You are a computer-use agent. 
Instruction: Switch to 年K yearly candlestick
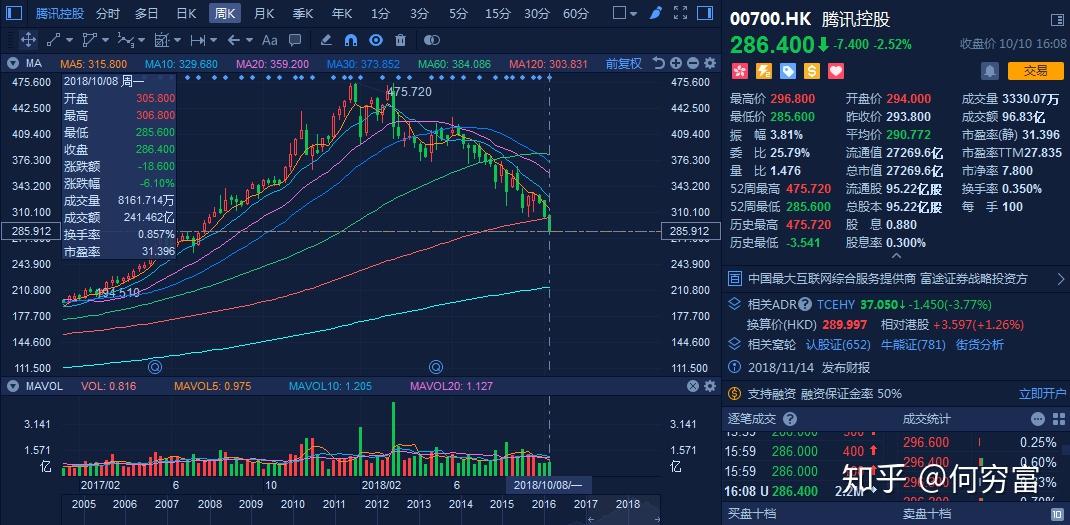[342, 13]
